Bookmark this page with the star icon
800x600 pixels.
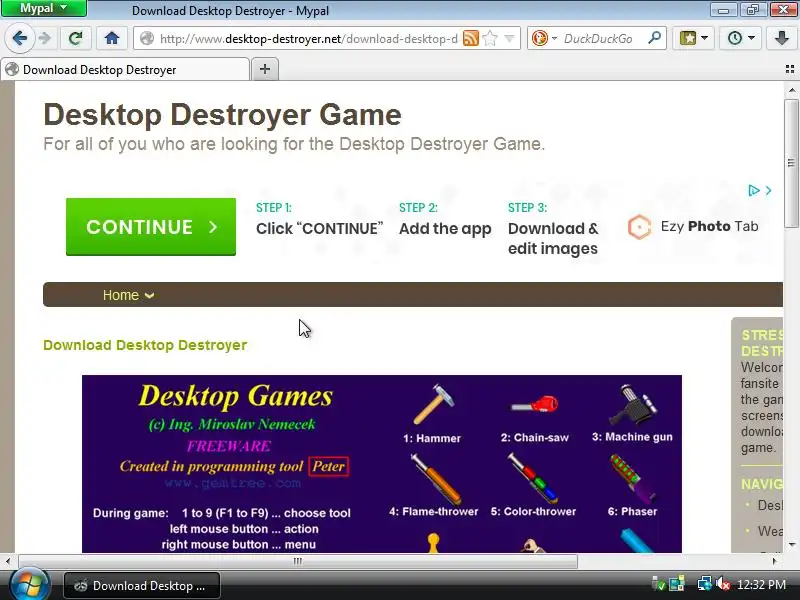pos(490,38)
